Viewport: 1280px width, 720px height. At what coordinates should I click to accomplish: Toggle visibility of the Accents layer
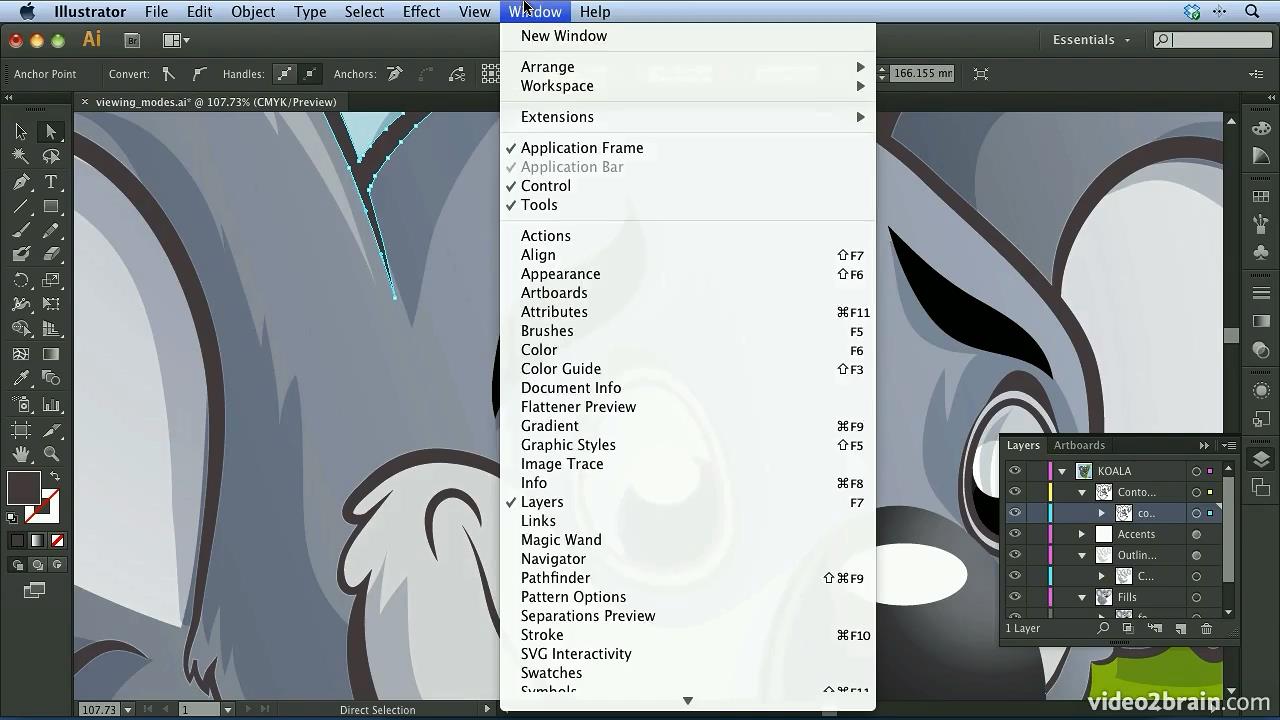pos(1015,534)
